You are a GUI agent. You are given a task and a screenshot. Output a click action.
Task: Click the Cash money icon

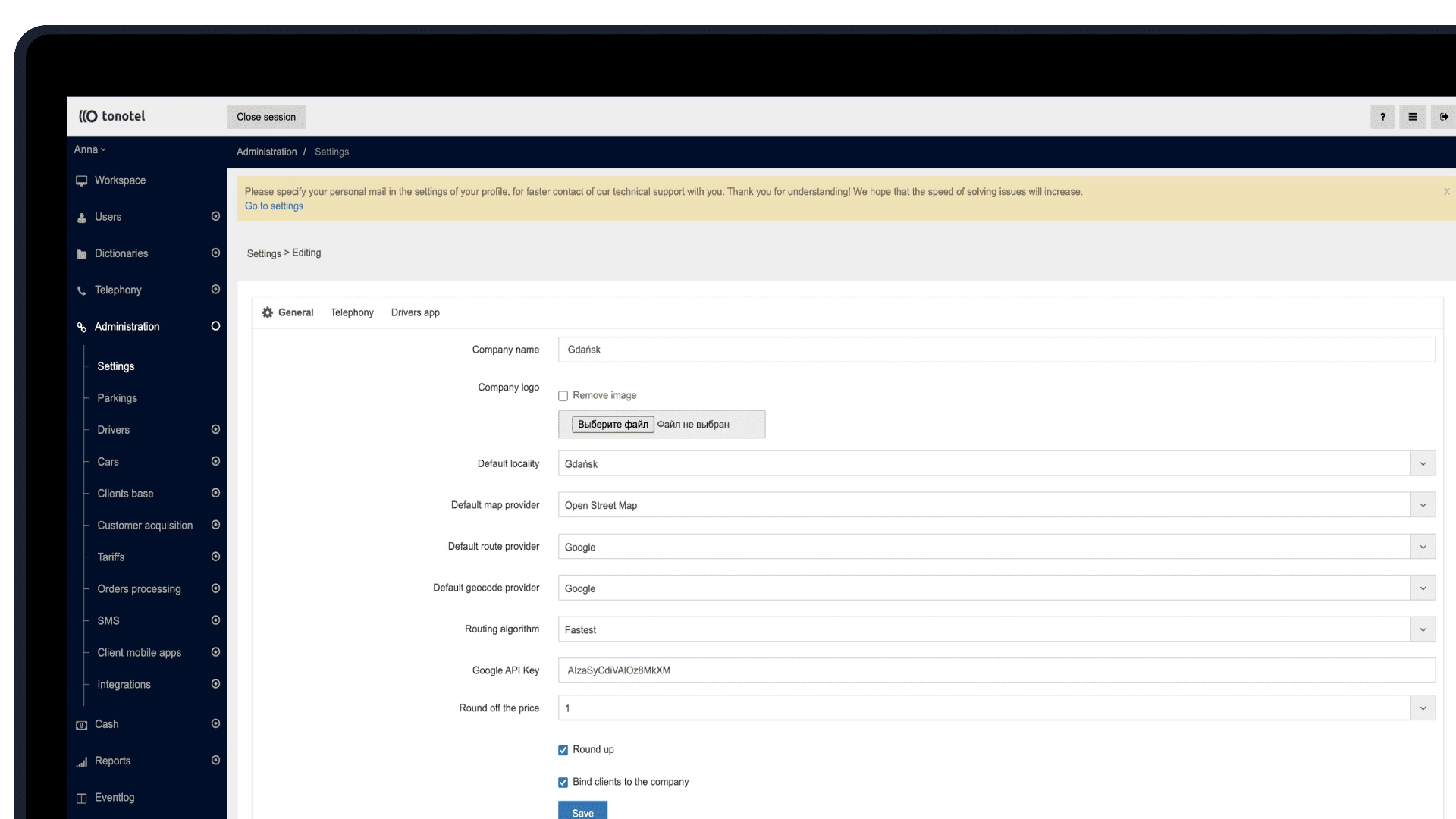pyautogui.click(x=81, y=725)
